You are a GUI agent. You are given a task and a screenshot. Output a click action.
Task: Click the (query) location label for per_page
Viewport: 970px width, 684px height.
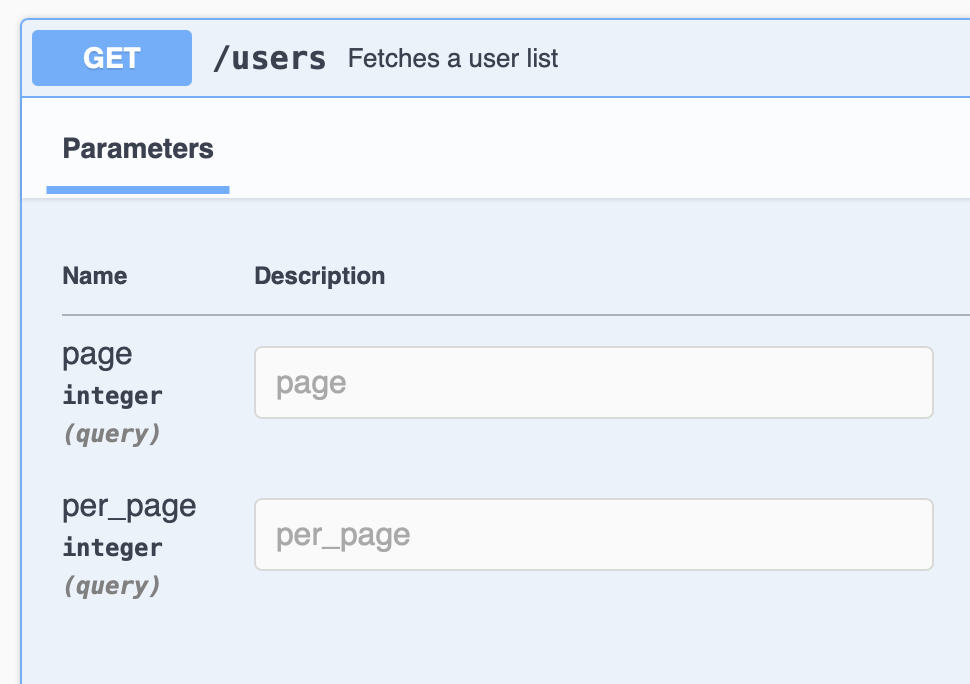[x=112, y=585]
